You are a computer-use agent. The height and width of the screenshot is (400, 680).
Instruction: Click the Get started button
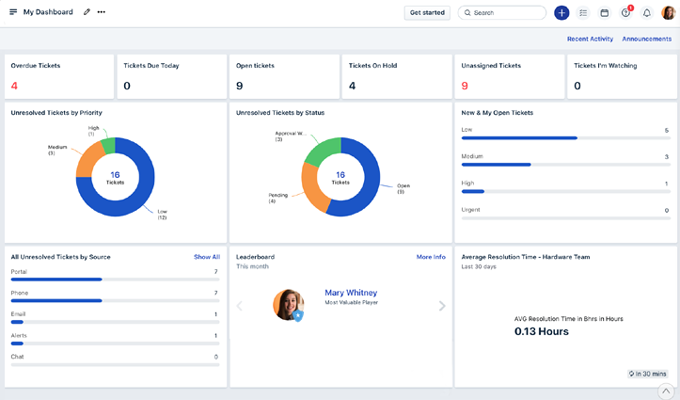coord(427,13)
